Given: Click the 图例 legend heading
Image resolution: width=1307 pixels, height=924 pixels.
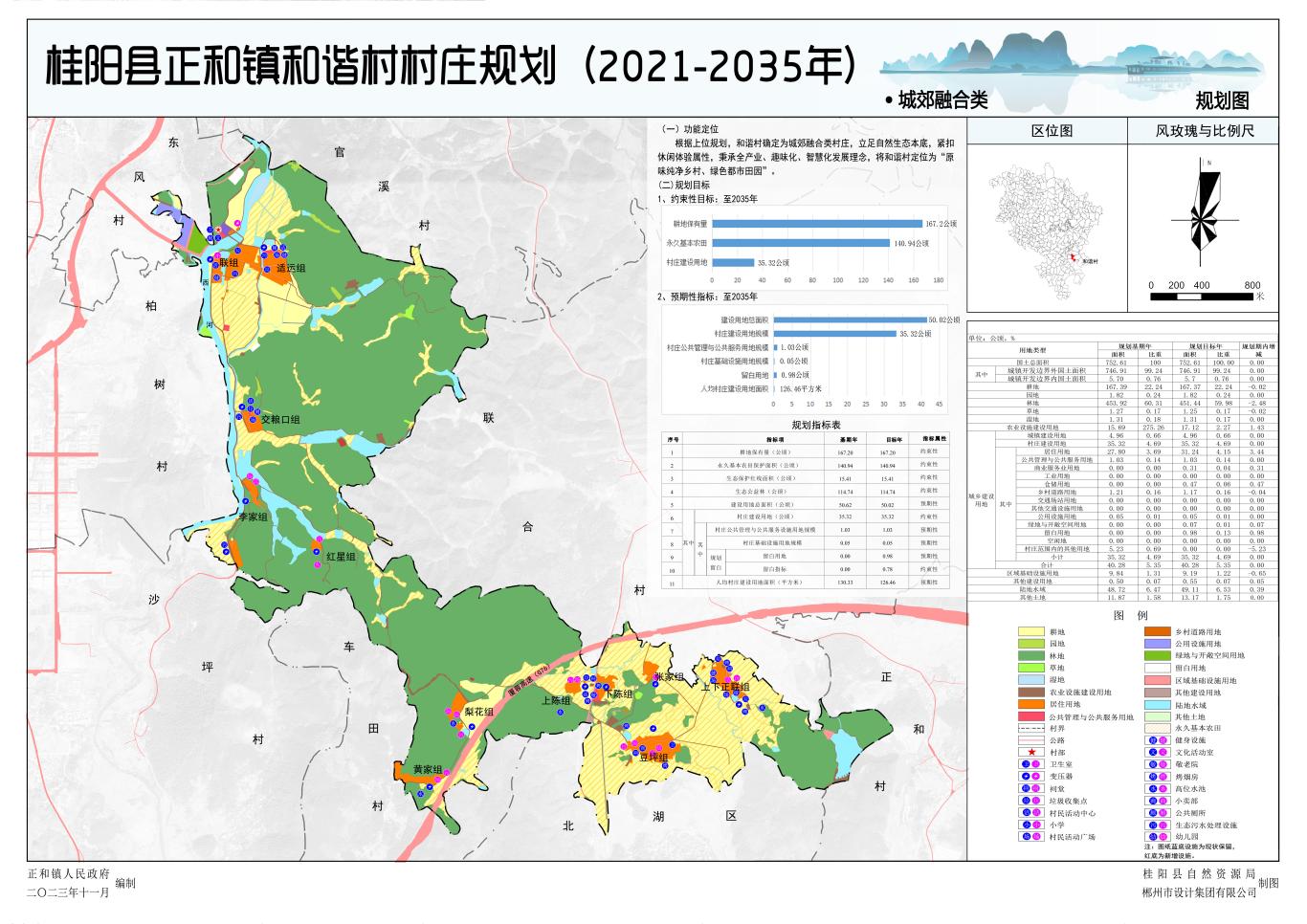Looking at the screenshot, I should pyautogui.click(x=1130, y=615).
